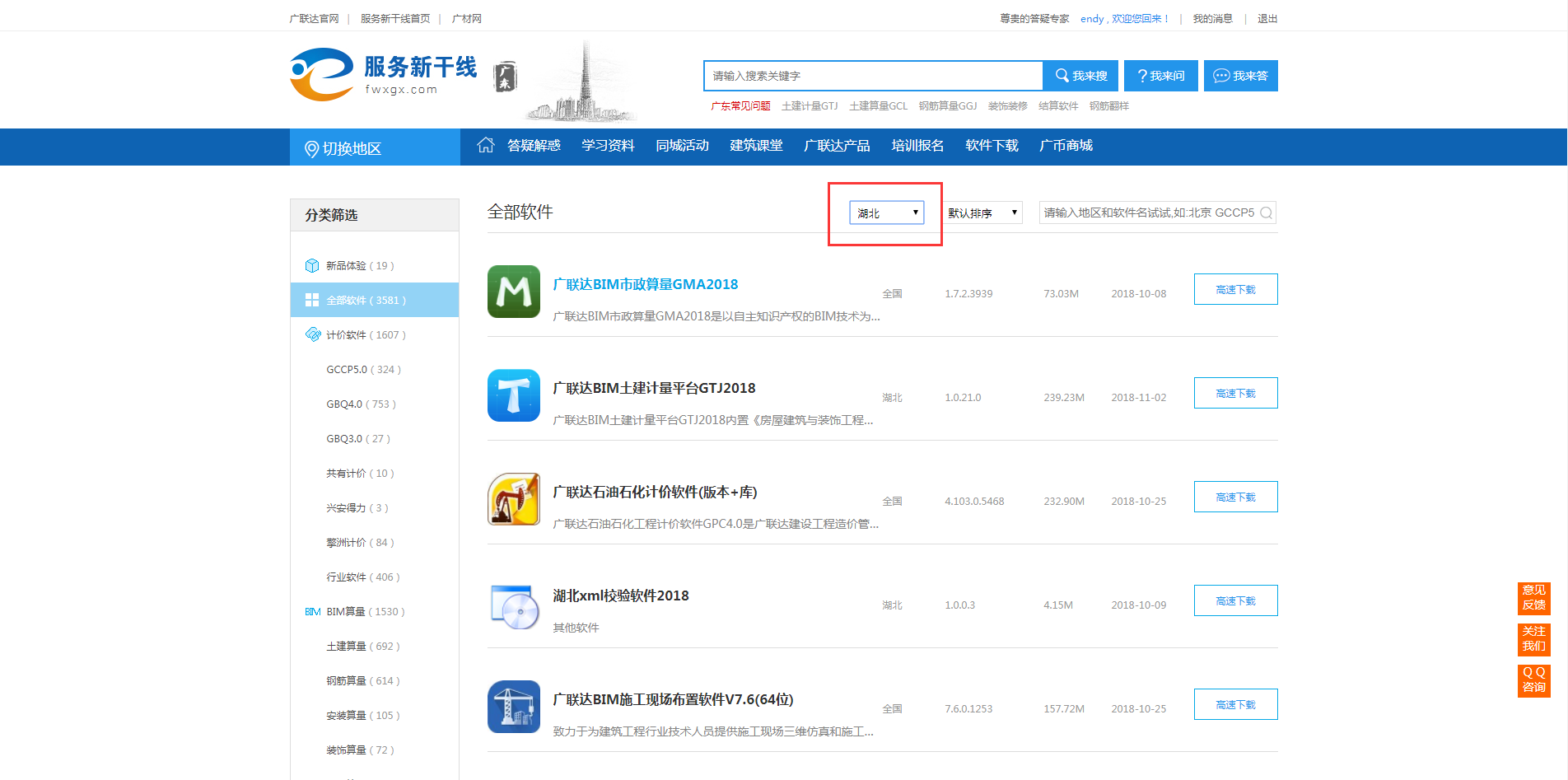Viewport: 1568px width, 780px height.
Task: Click 高速下载 for 石油石化计价软件
Action: [1236, 497]
